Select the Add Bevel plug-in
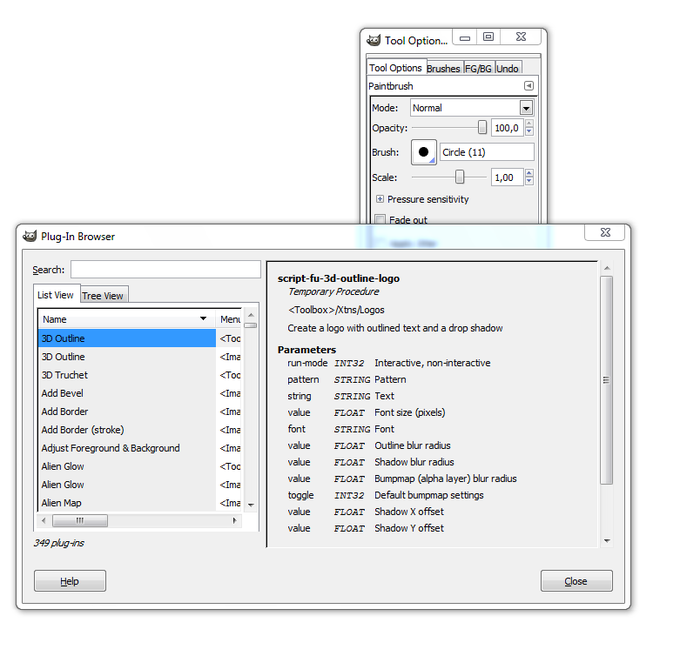This screenshot has height=656, width=680. coord(140,393)
